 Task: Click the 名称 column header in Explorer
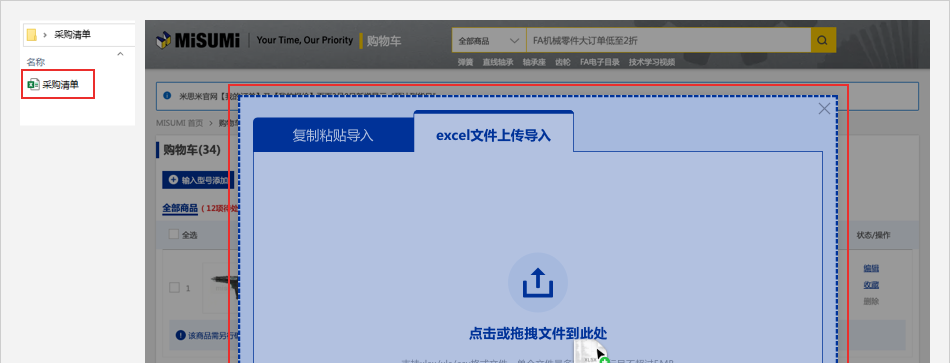[x=36, y=62]
